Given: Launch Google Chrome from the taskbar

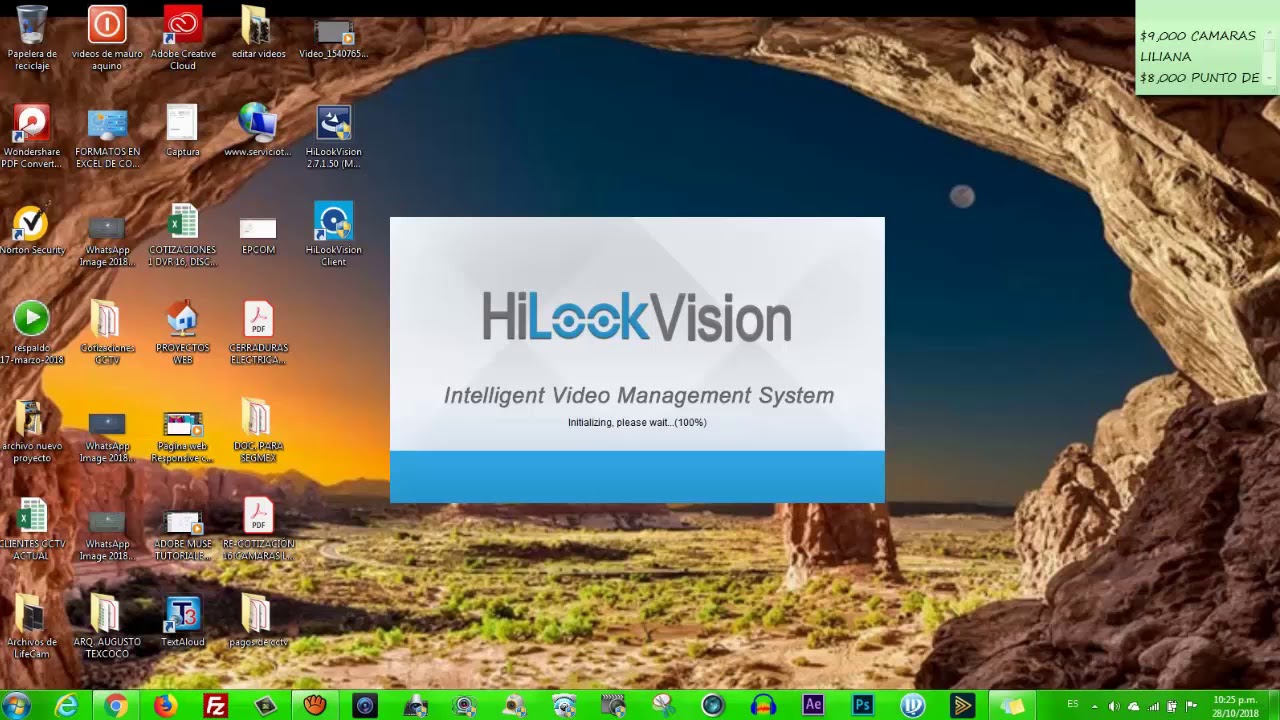Looking at the screenshot, I should pos(116,706).
